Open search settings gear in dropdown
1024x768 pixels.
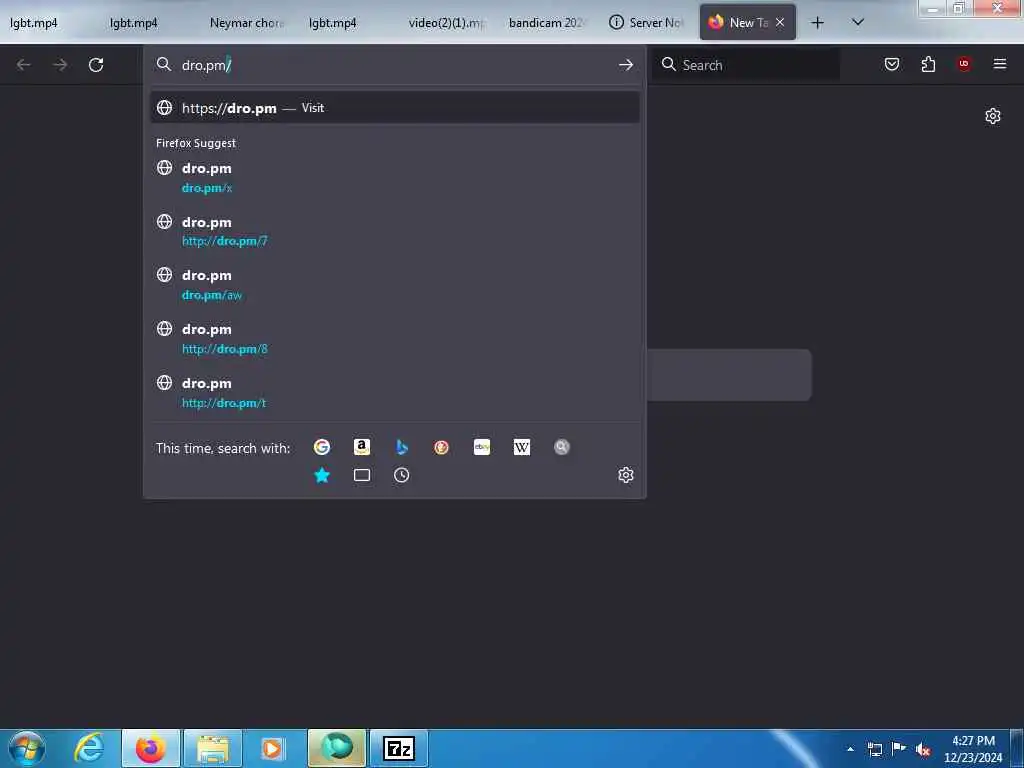pos(626,475)
